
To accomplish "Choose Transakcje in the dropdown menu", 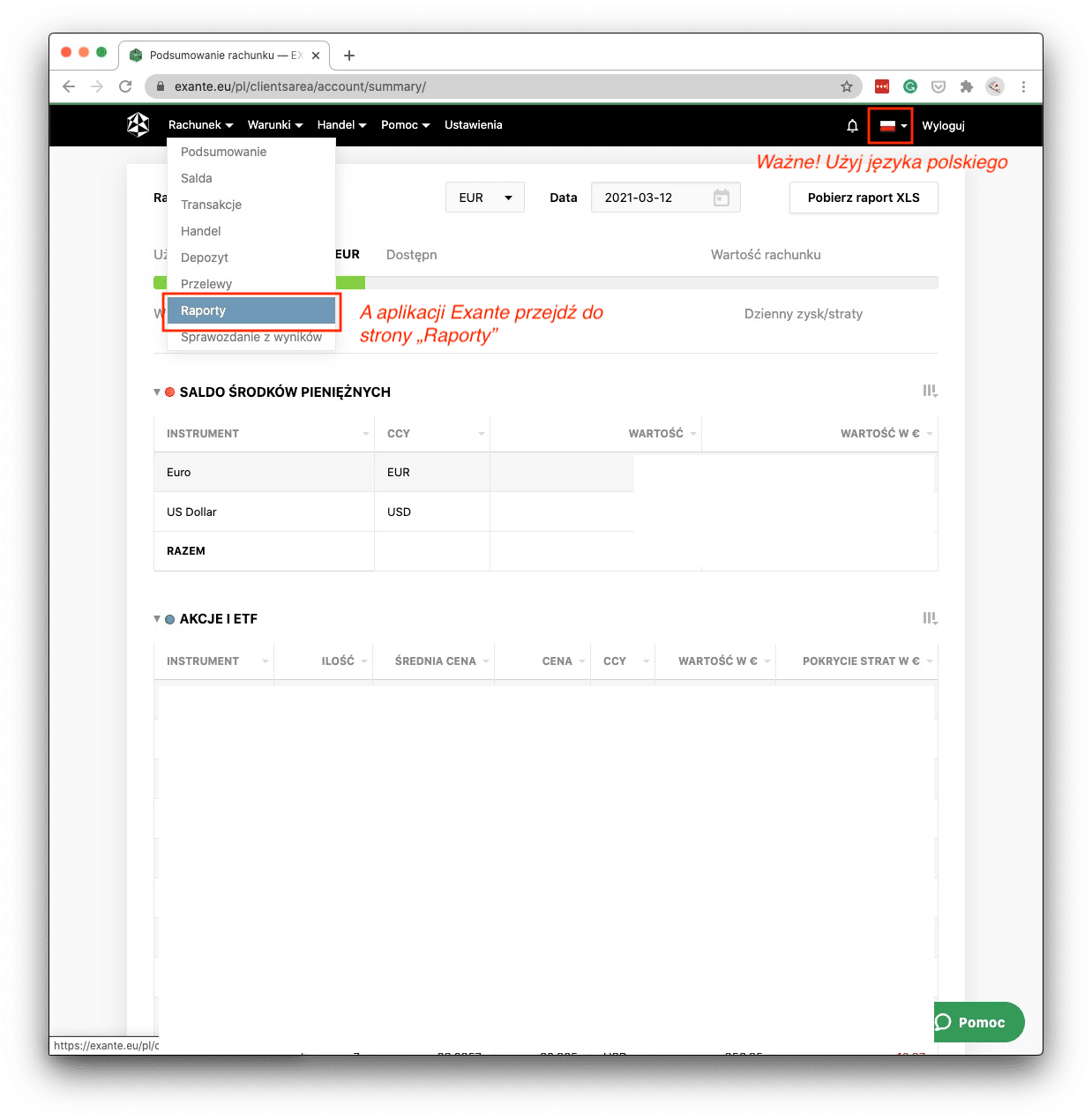I will [x=211, y=205].
